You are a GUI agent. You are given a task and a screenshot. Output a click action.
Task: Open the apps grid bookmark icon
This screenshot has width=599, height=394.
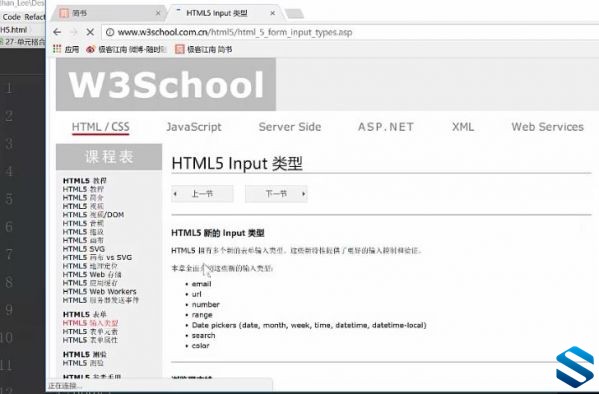[57, 49]
